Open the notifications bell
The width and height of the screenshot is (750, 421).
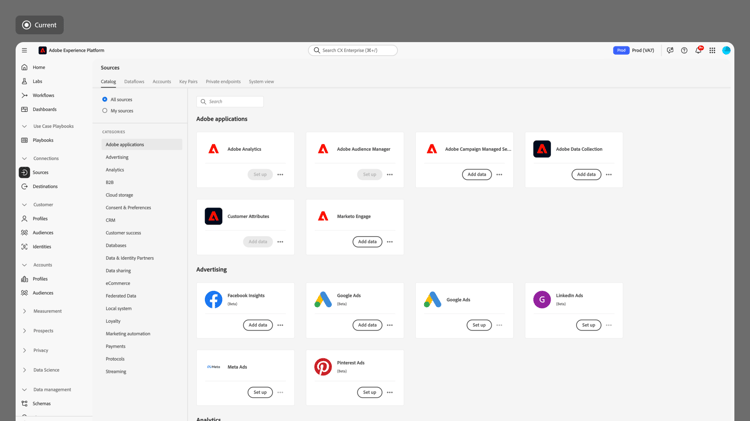(698, 50)
